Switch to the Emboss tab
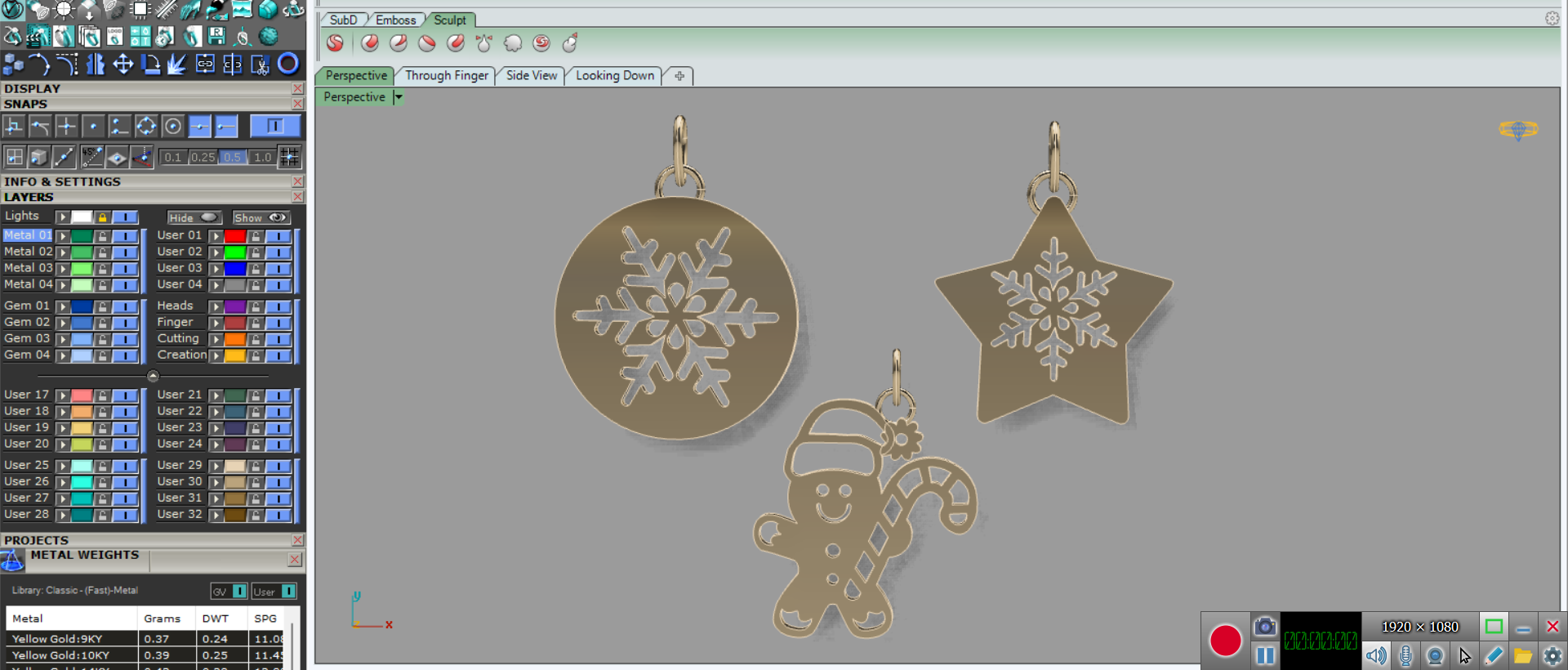The height and width of the screenshot is (670, 1568). pyautogui.click(x=395, y=20)
